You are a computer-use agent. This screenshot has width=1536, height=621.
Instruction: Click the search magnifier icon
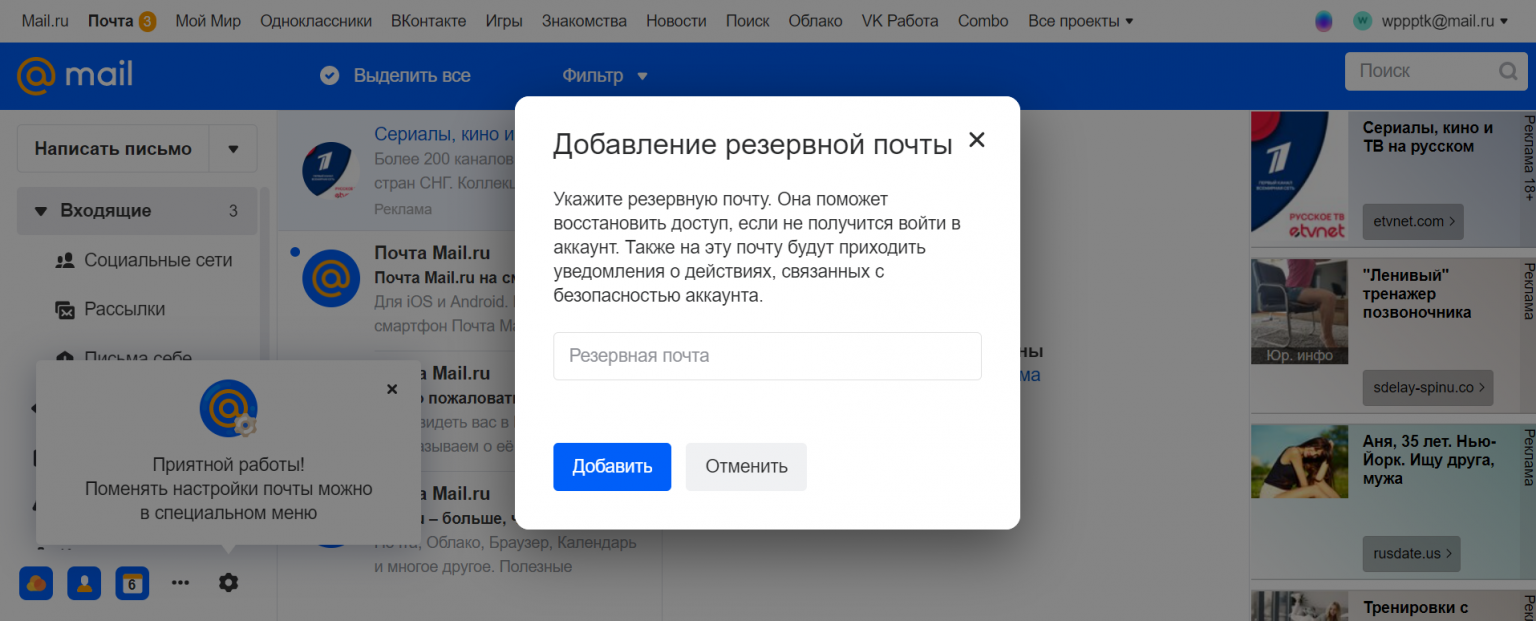(1508, 71)
